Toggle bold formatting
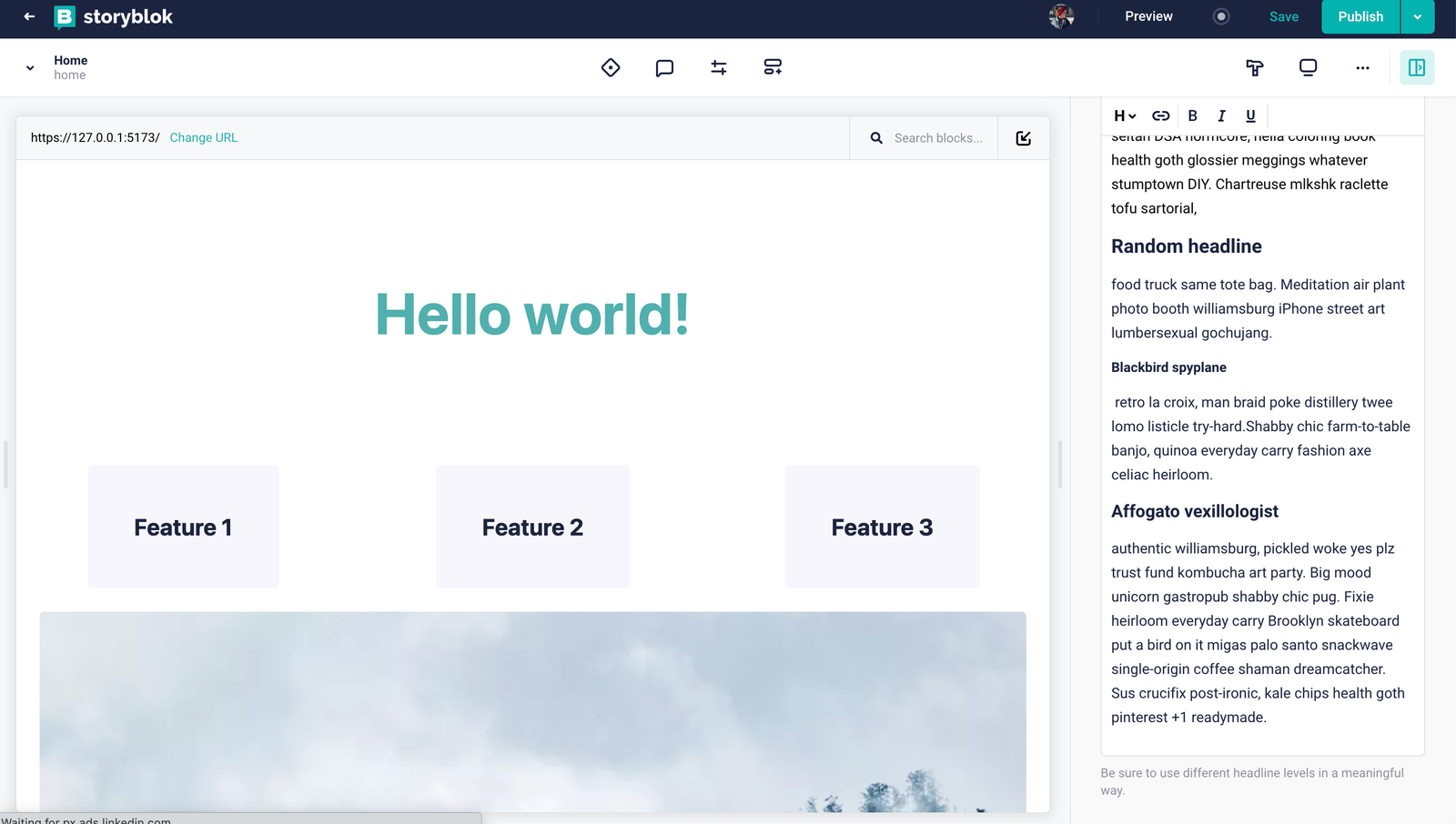 click(x=1192, y=116)
